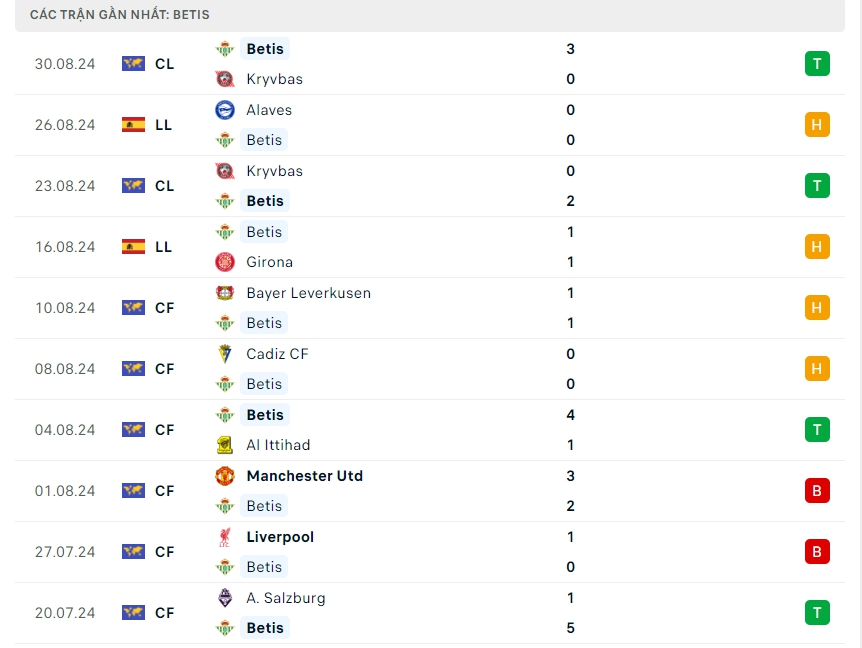Click the red B badge for the Manchester Utd match
The image size is (862, 648).
point(817,491)
